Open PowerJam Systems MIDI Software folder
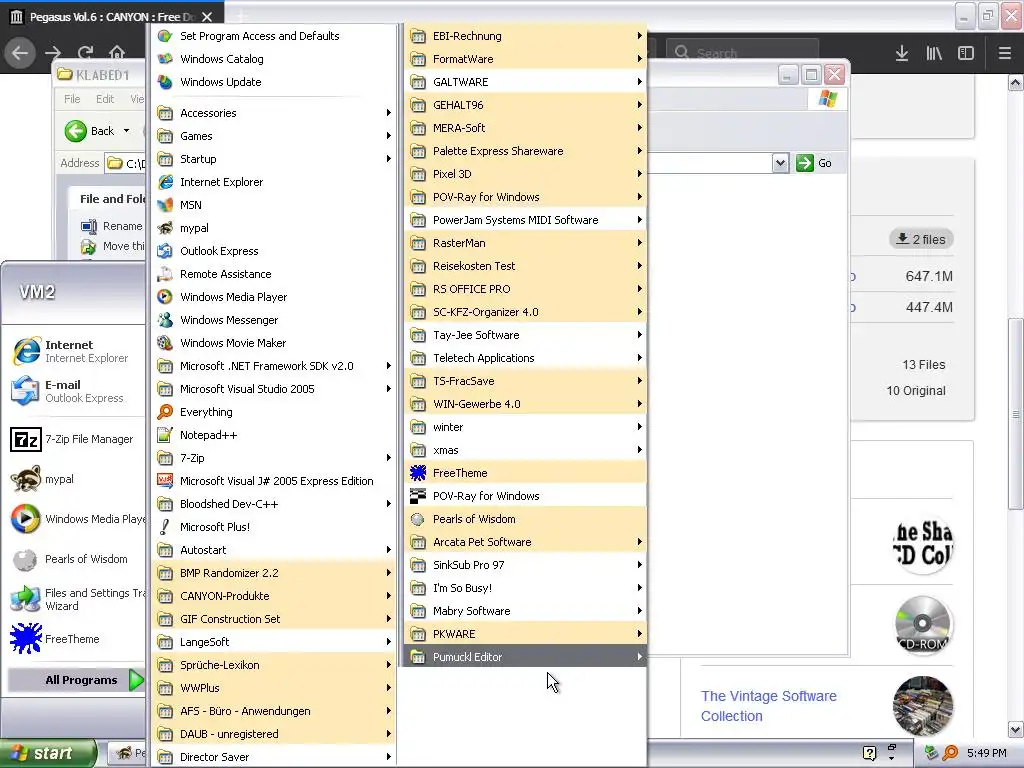The width and height of the screenshot is (1024, 768). [x=526, y=220]
